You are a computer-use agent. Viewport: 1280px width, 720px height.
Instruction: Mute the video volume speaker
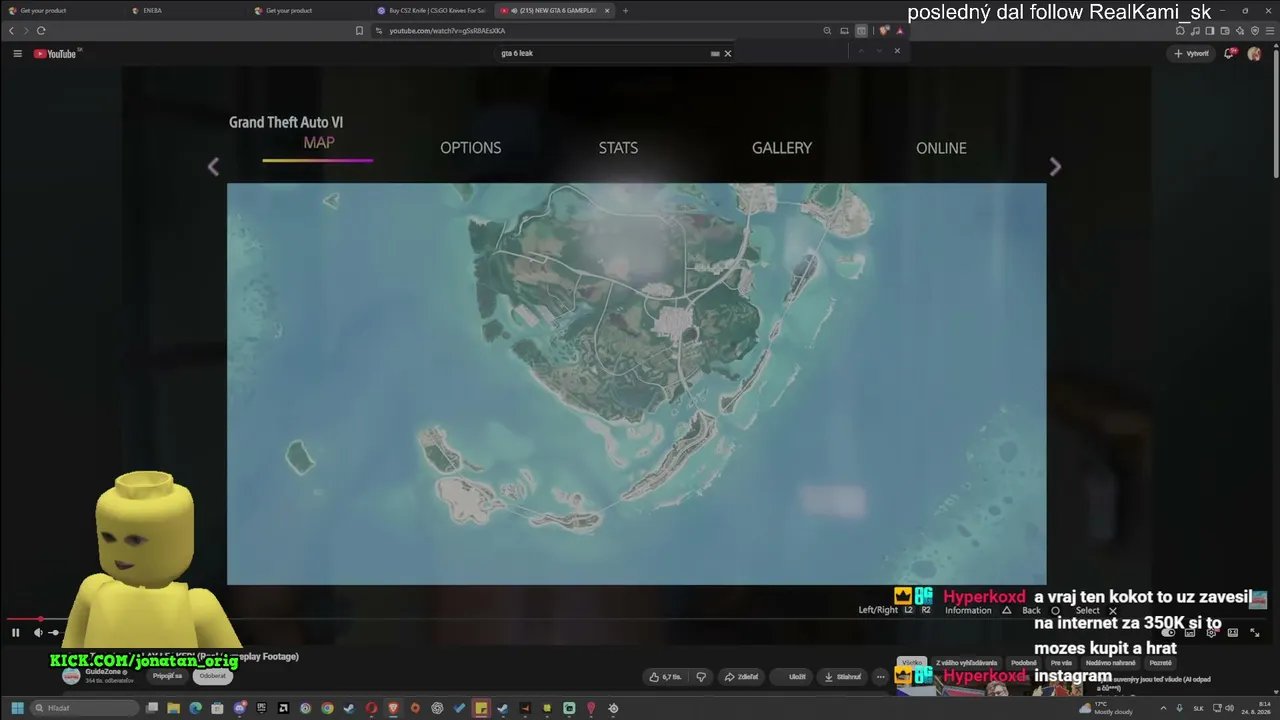point(38,632)
